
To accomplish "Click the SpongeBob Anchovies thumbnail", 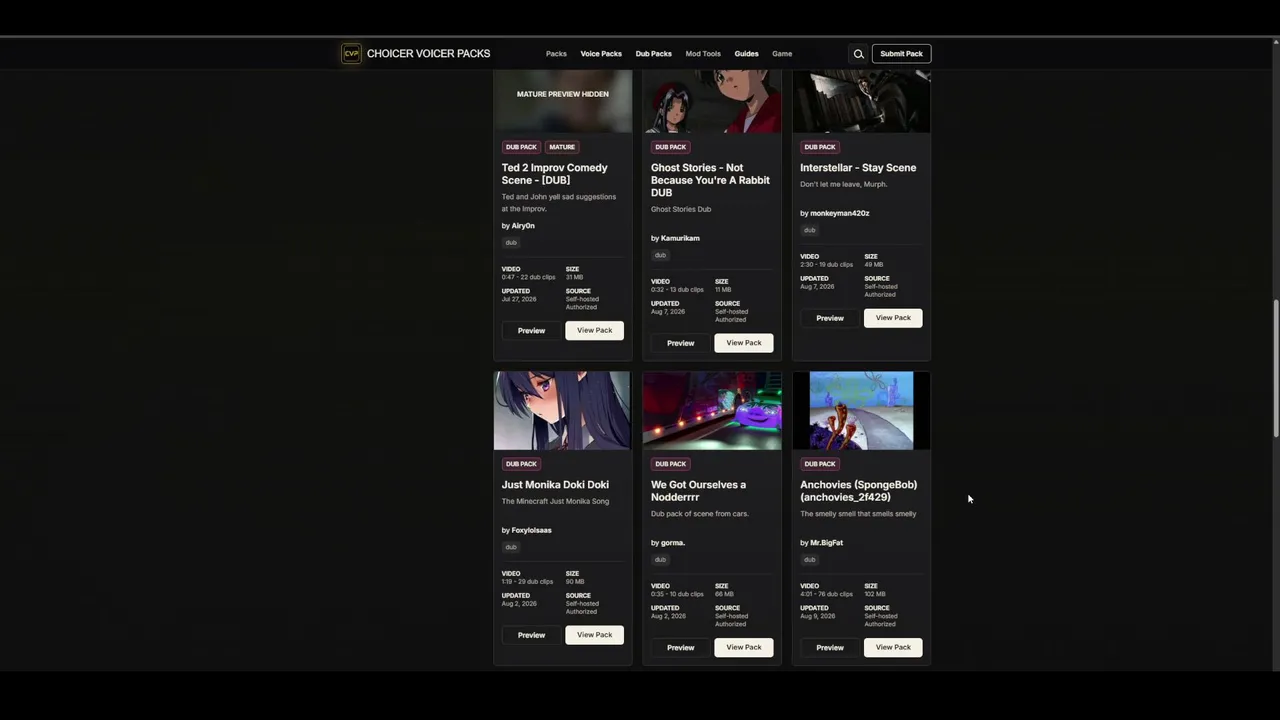I will coord(861,411).
